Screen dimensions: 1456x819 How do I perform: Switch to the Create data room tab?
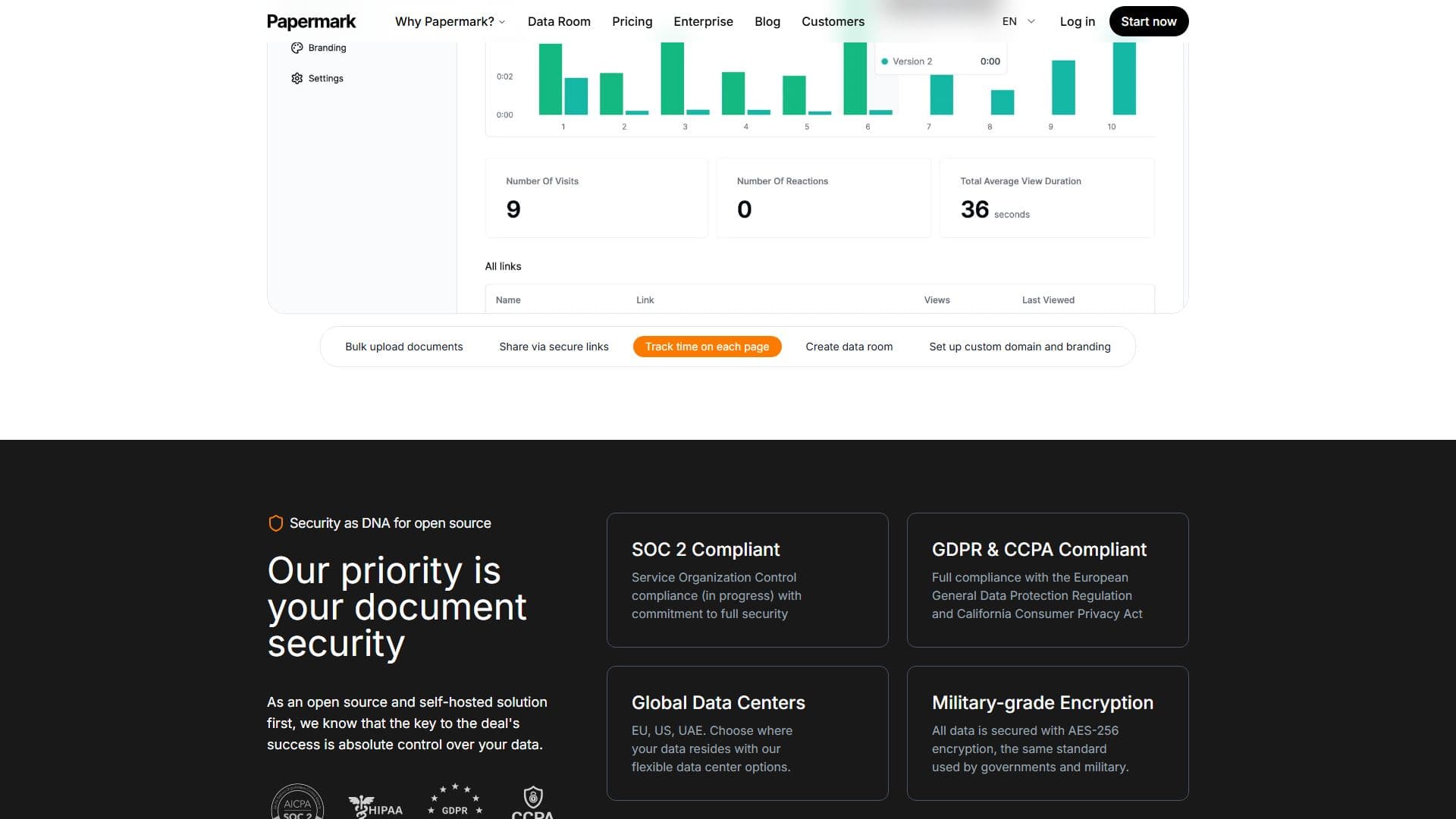point(849,347)
